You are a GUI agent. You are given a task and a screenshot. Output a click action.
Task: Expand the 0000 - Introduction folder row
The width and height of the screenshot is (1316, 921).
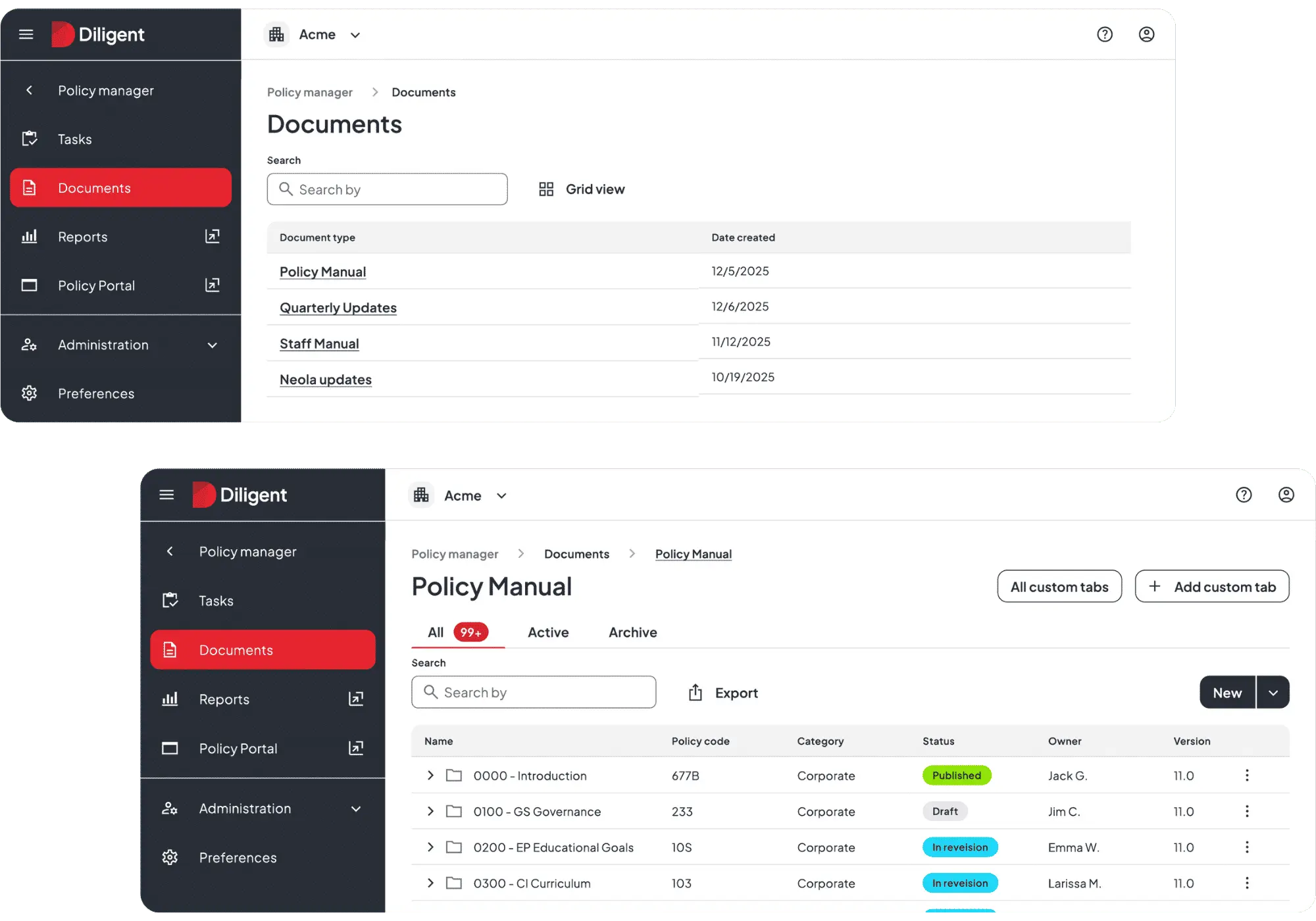click(x=430, y=776)
